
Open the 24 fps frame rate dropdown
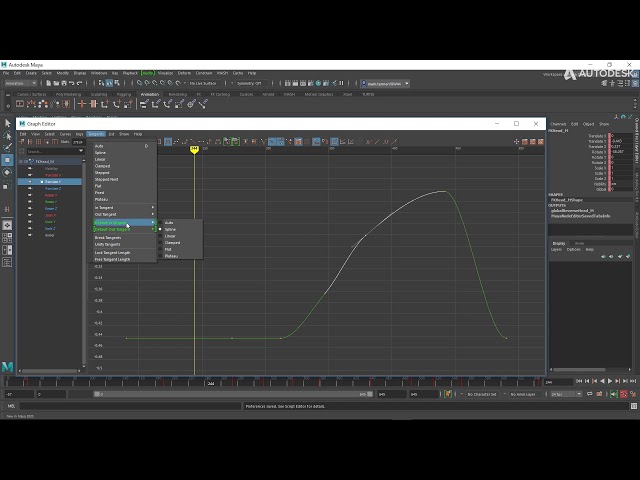pos(566,394)
